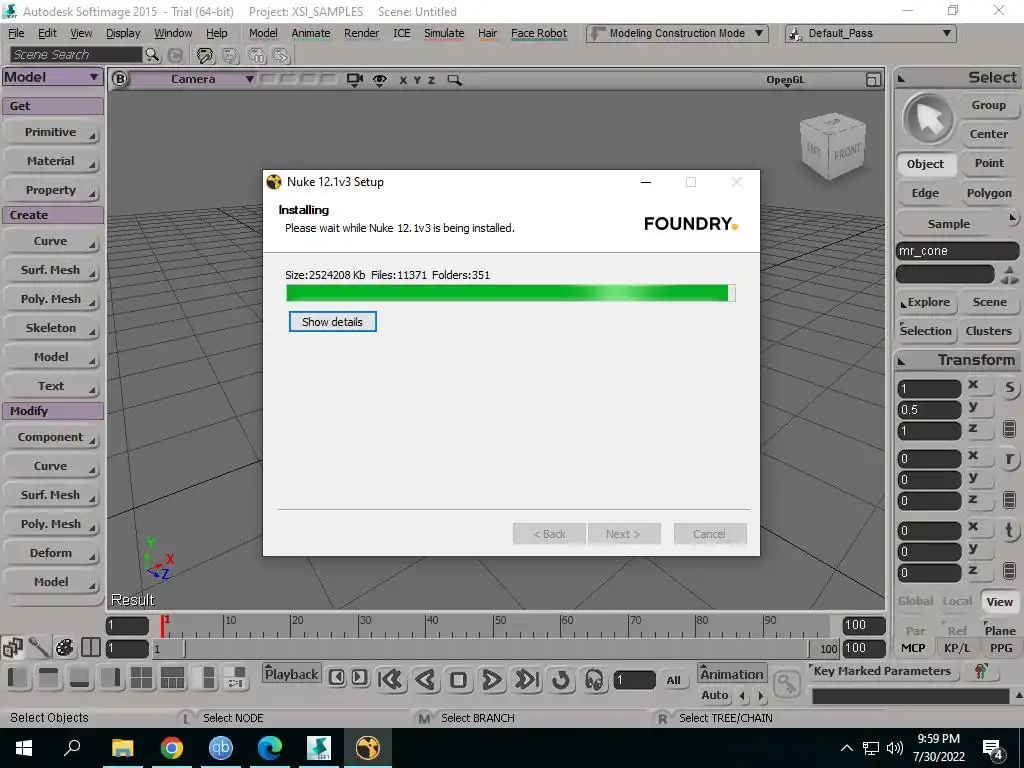Click the stop playback button
The image size is (1024, 768).
(x=458, y=680)
